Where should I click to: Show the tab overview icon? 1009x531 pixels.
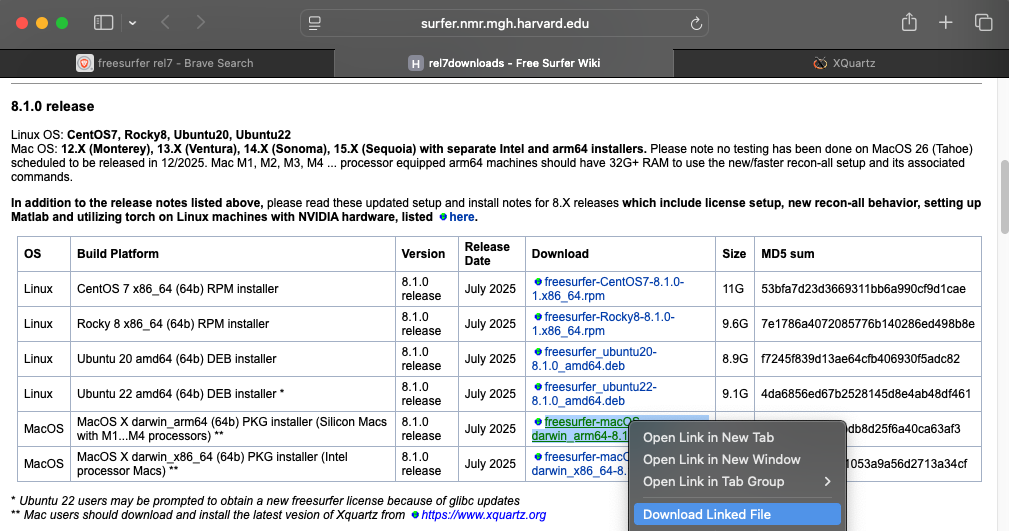click(x=983, y=22)
